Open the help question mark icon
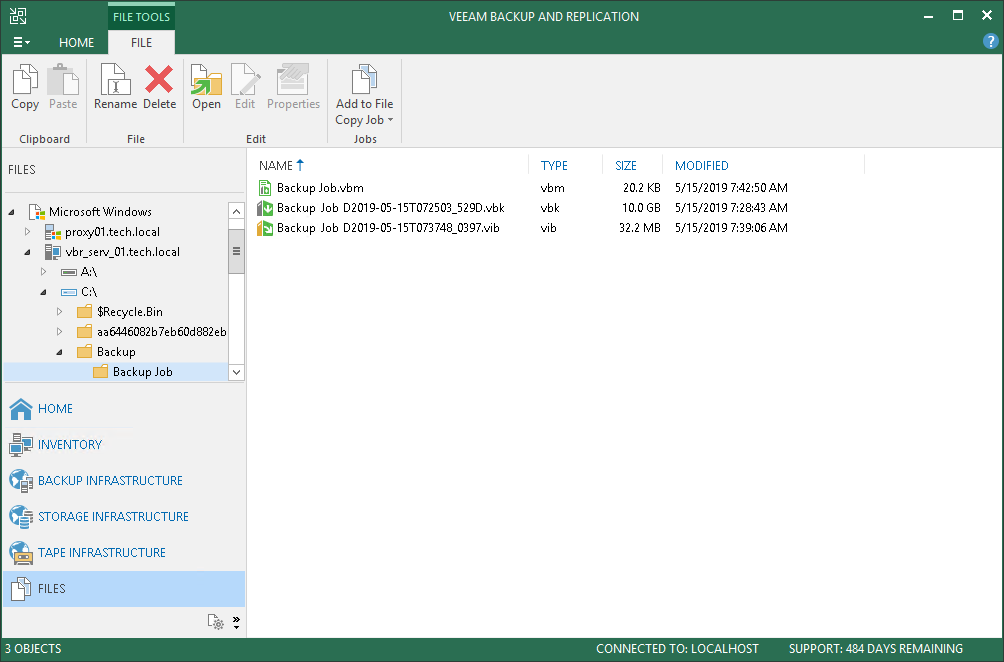This screenshot has height=662, width=1004. point(990,42)
